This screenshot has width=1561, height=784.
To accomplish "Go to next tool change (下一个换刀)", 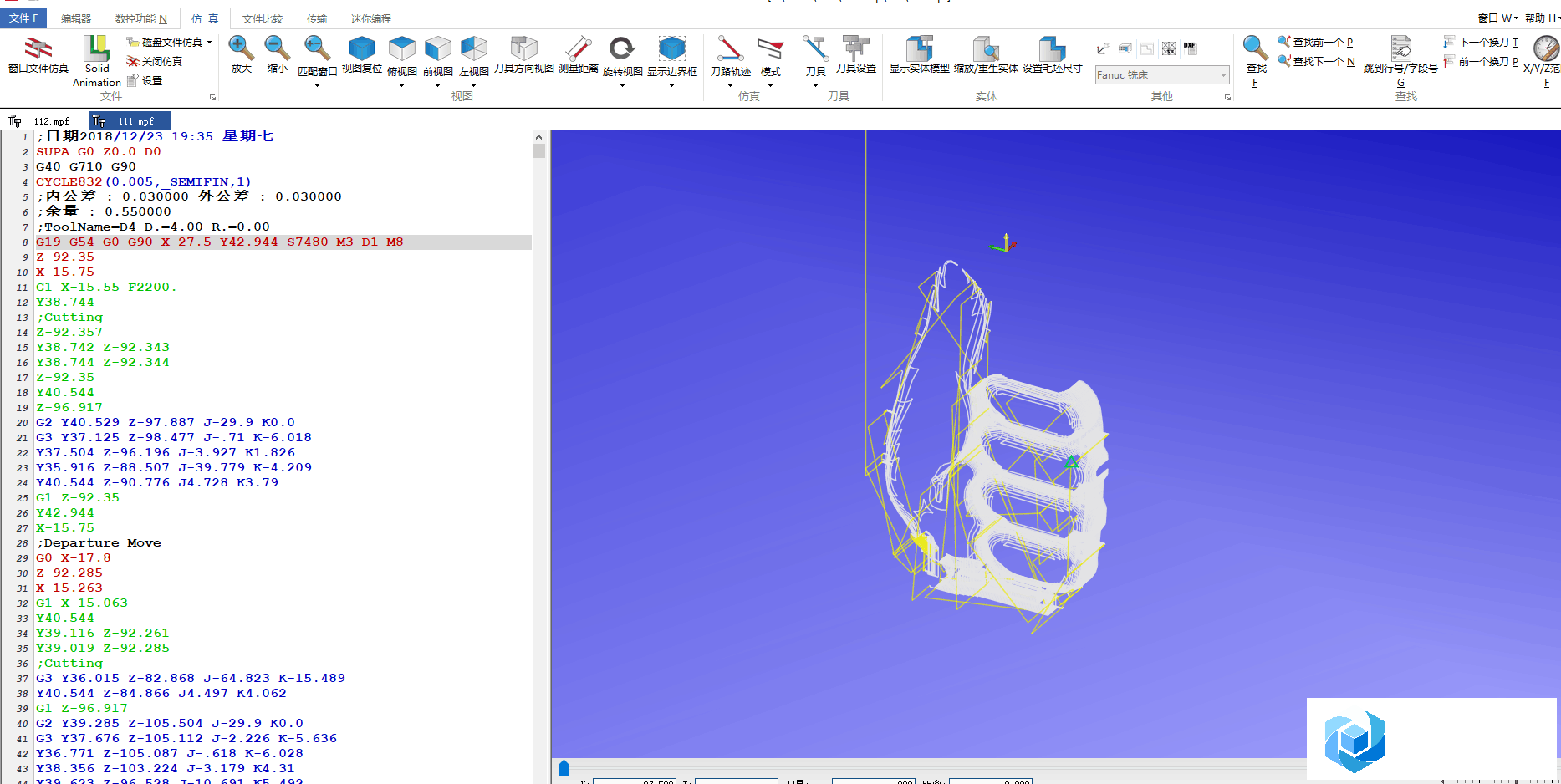I will point(1481,42).
